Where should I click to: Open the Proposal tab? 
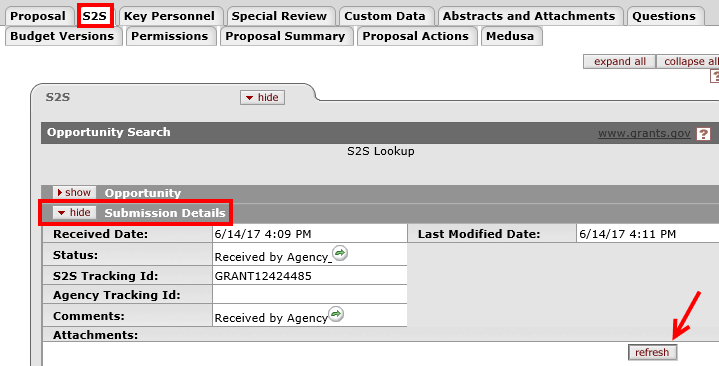pos(38,16)
